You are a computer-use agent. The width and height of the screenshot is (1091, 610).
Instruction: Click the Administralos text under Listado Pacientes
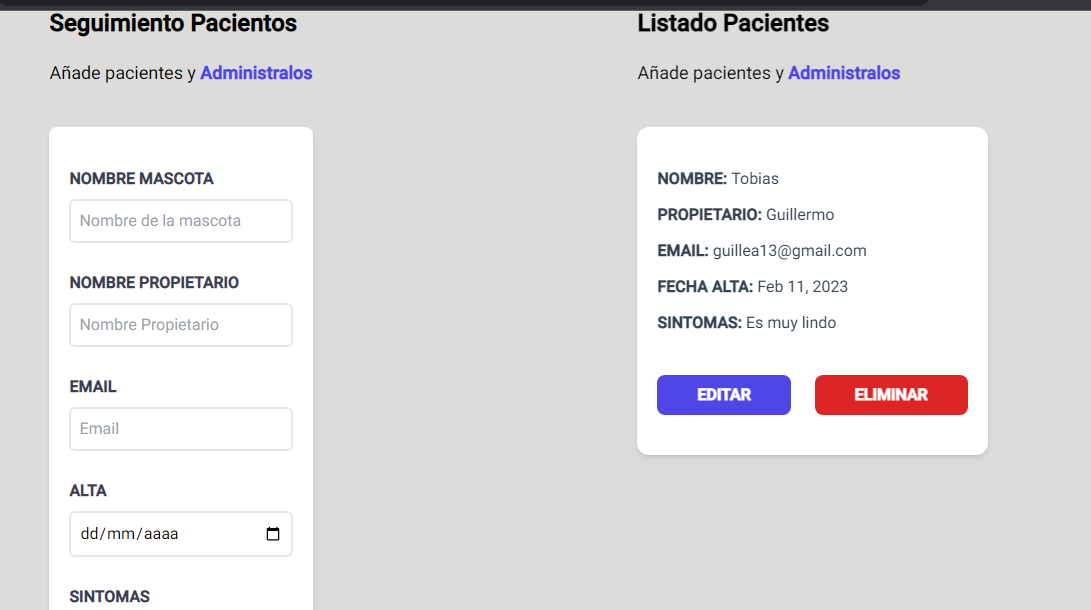click(844, 73)
